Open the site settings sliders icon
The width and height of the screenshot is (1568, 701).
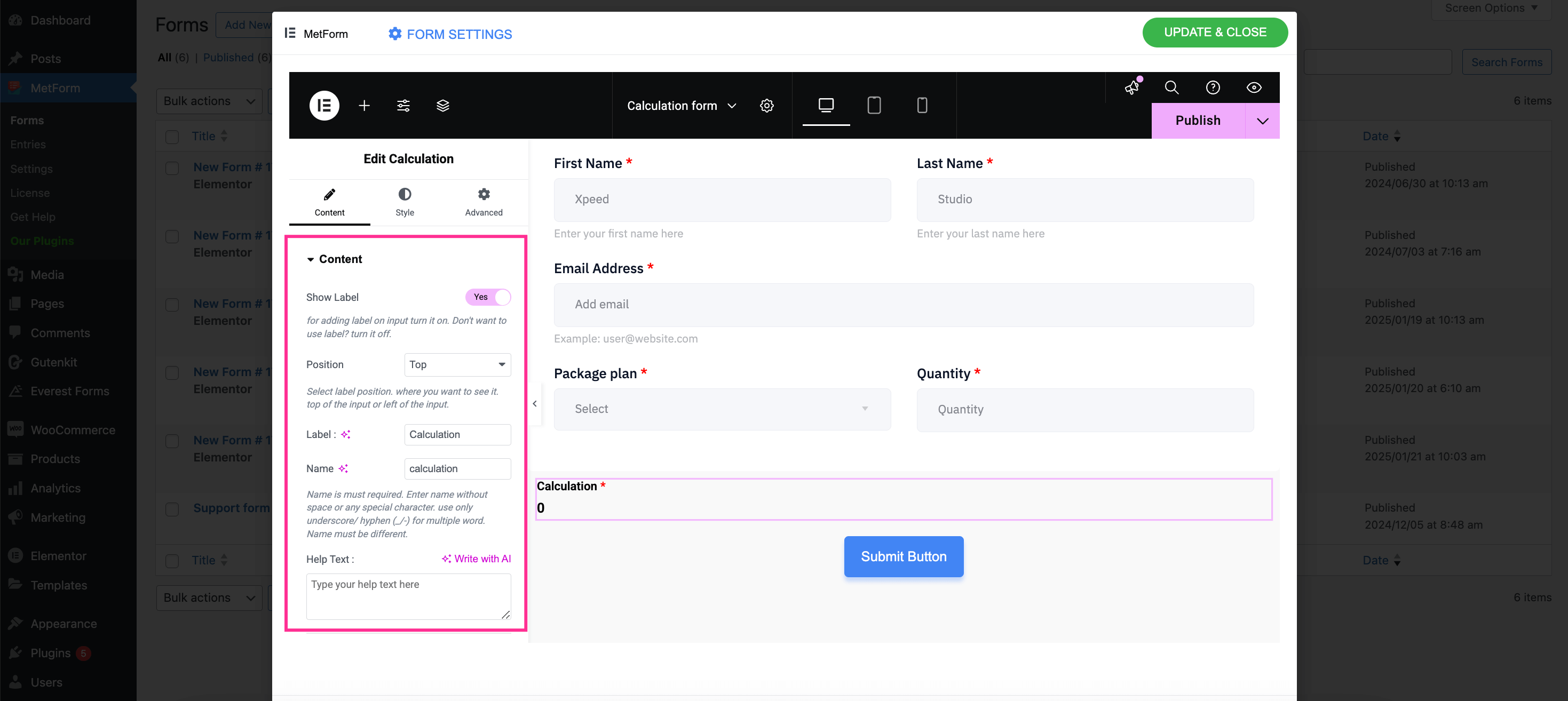pyautogui.click(x=403, y=105)
